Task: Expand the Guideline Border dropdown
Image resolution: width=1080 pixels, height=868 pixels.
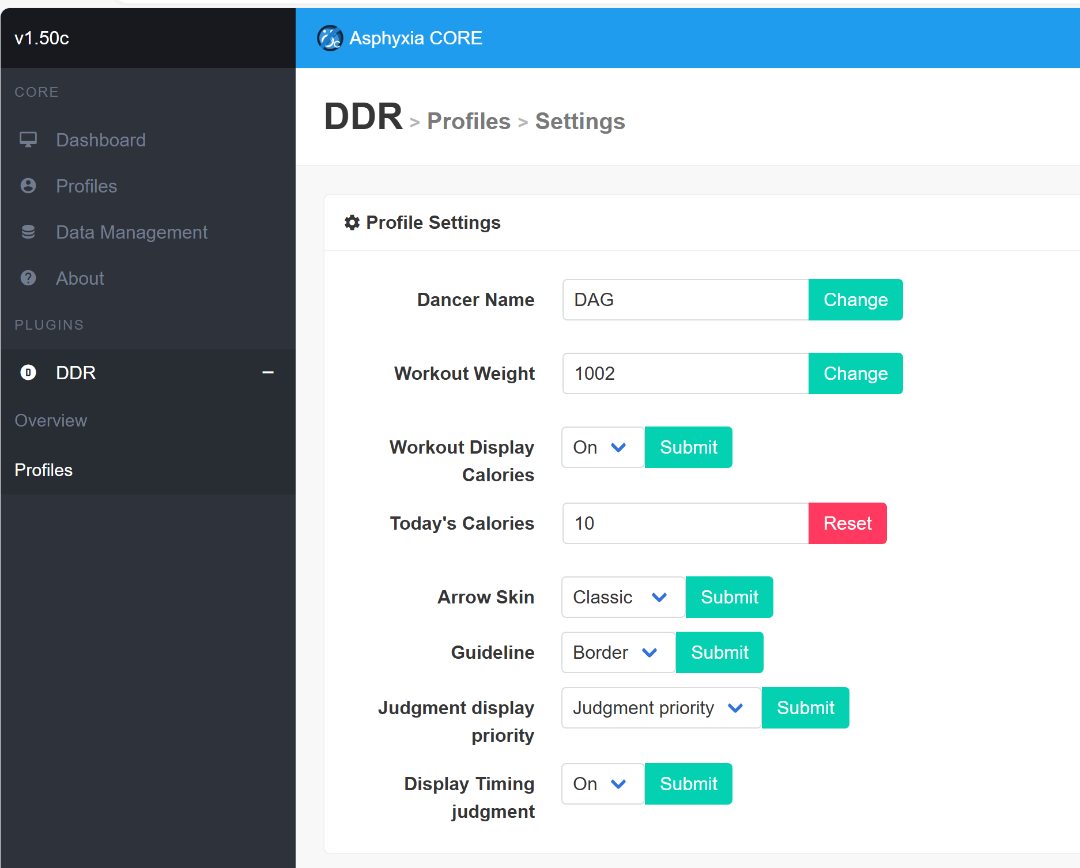Action: click(617, 652)
